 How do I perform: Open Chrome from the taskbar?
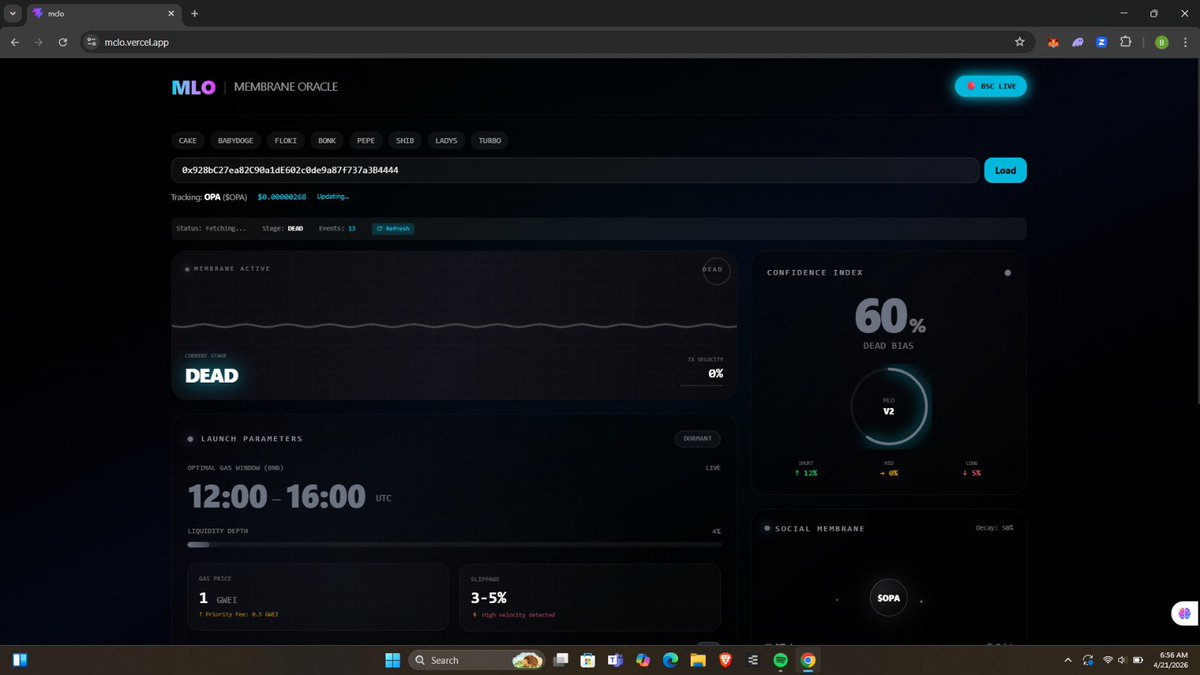pyautogui.click(x=808, y=659)
